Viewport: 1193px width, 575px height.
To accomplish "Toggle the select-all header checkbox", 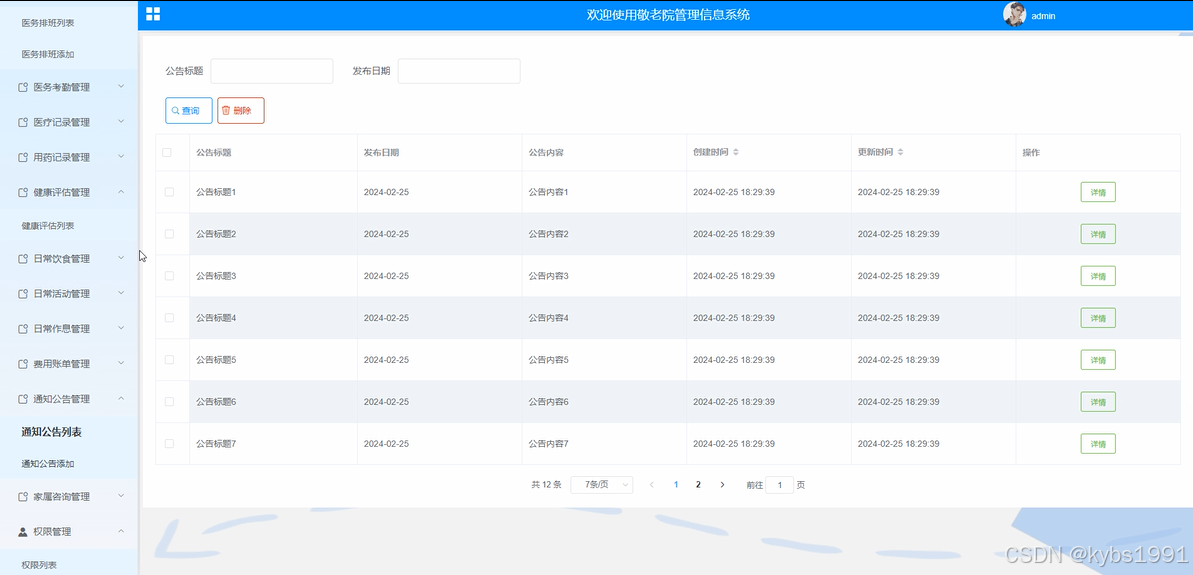I will click(167, 152).
